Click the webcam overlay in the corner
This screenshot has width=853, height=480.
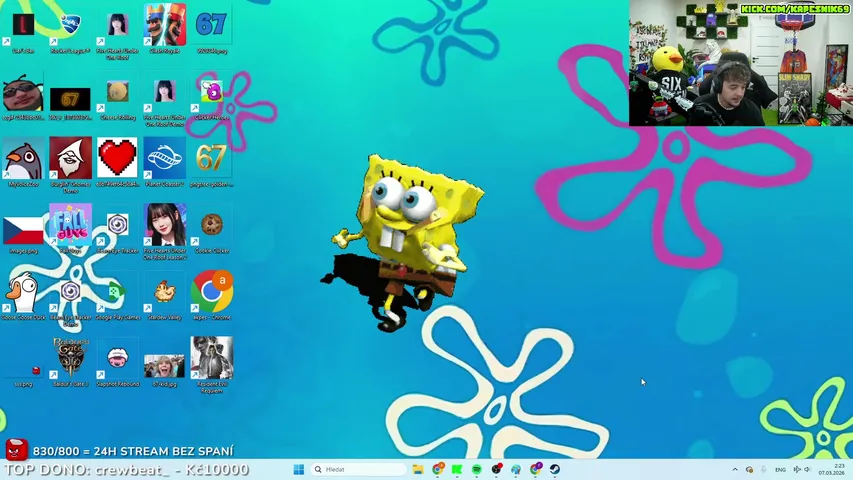click(741, 63)
